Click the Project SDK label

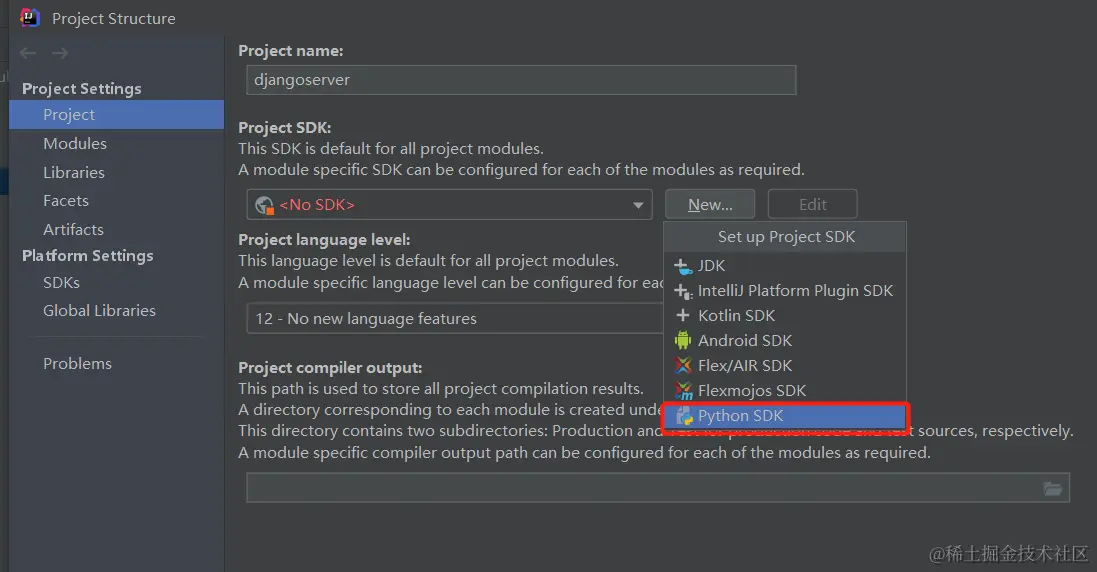pos(285,128)
